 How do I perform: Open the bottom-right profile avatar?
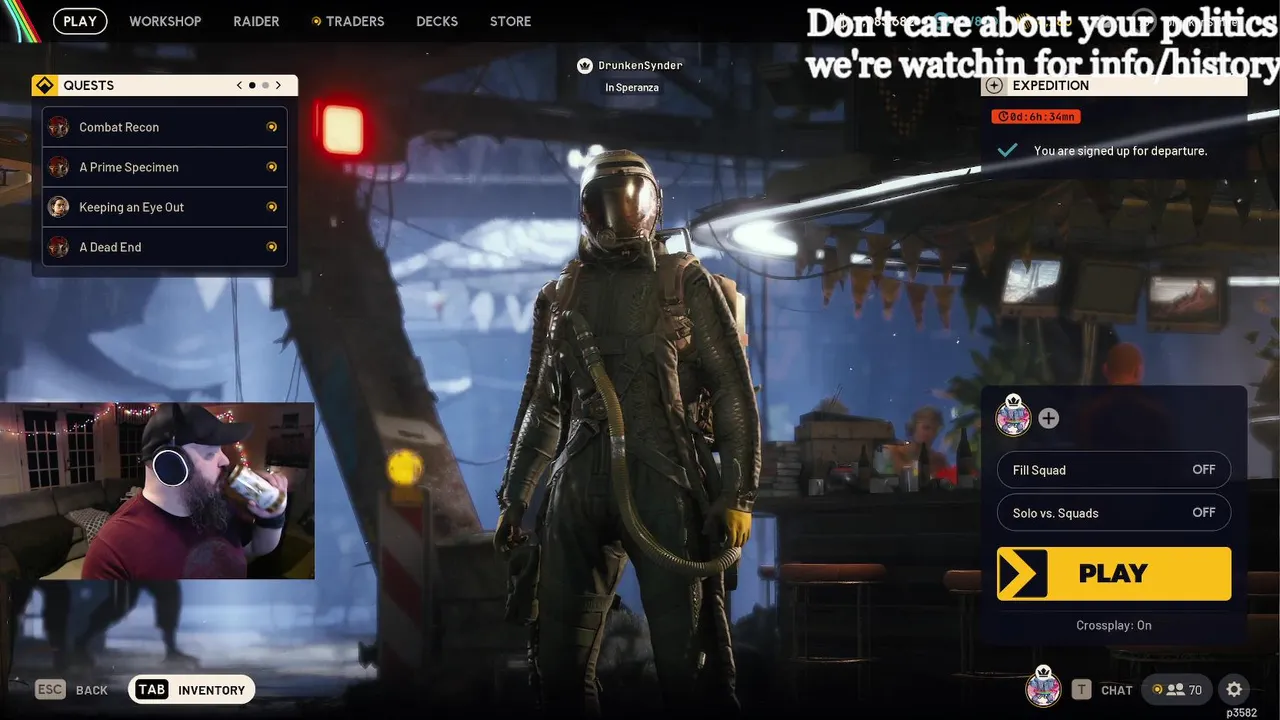tap(1043, 686)
